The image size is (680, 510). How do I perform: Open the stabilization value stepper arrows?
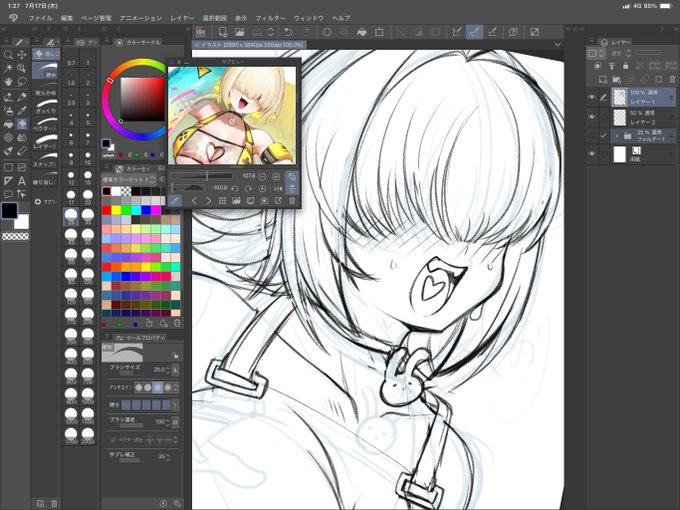point(167,457)
